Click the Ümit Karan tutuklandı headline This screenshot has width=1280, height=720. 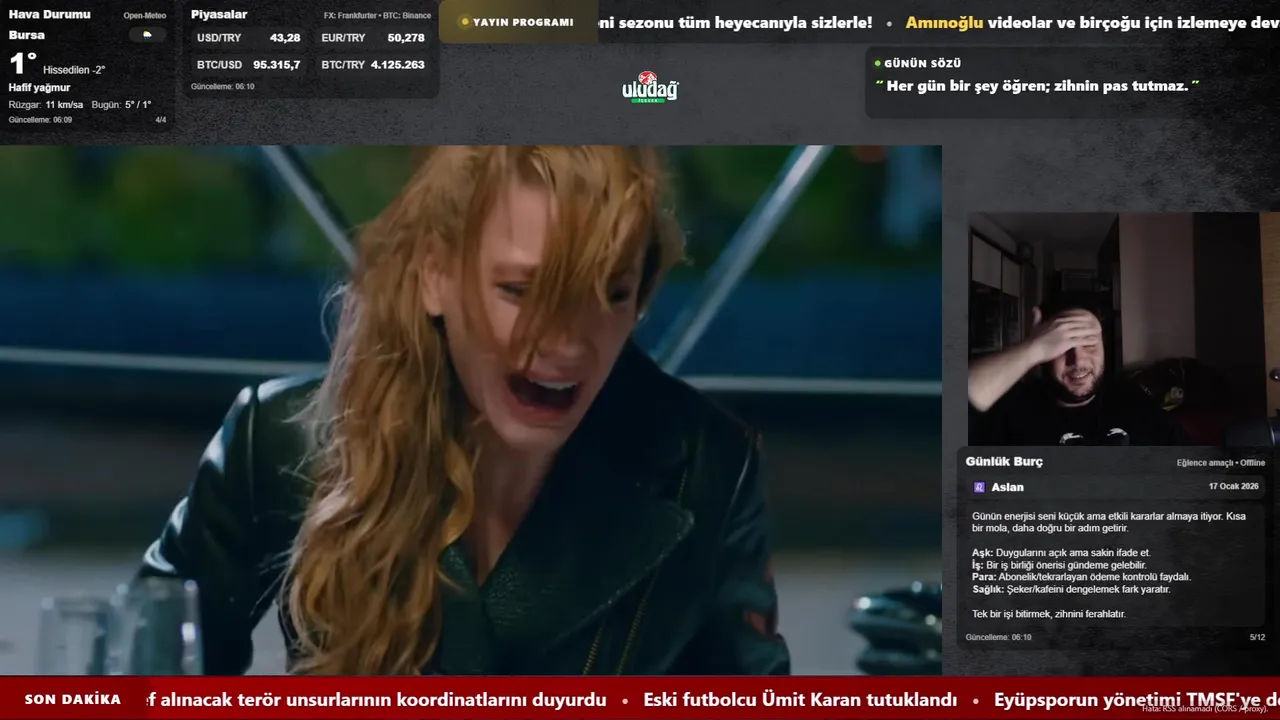[800, 700]
